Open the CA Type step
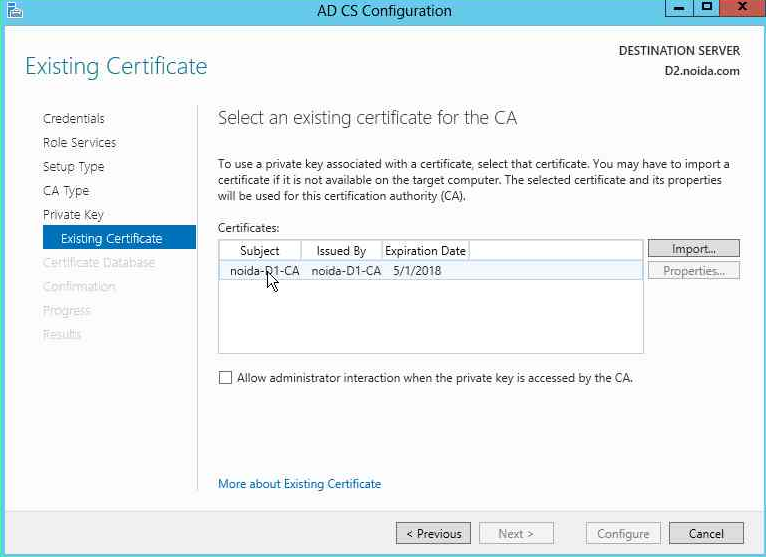Screen dimensions: 766x557 (x=66, y=191)
